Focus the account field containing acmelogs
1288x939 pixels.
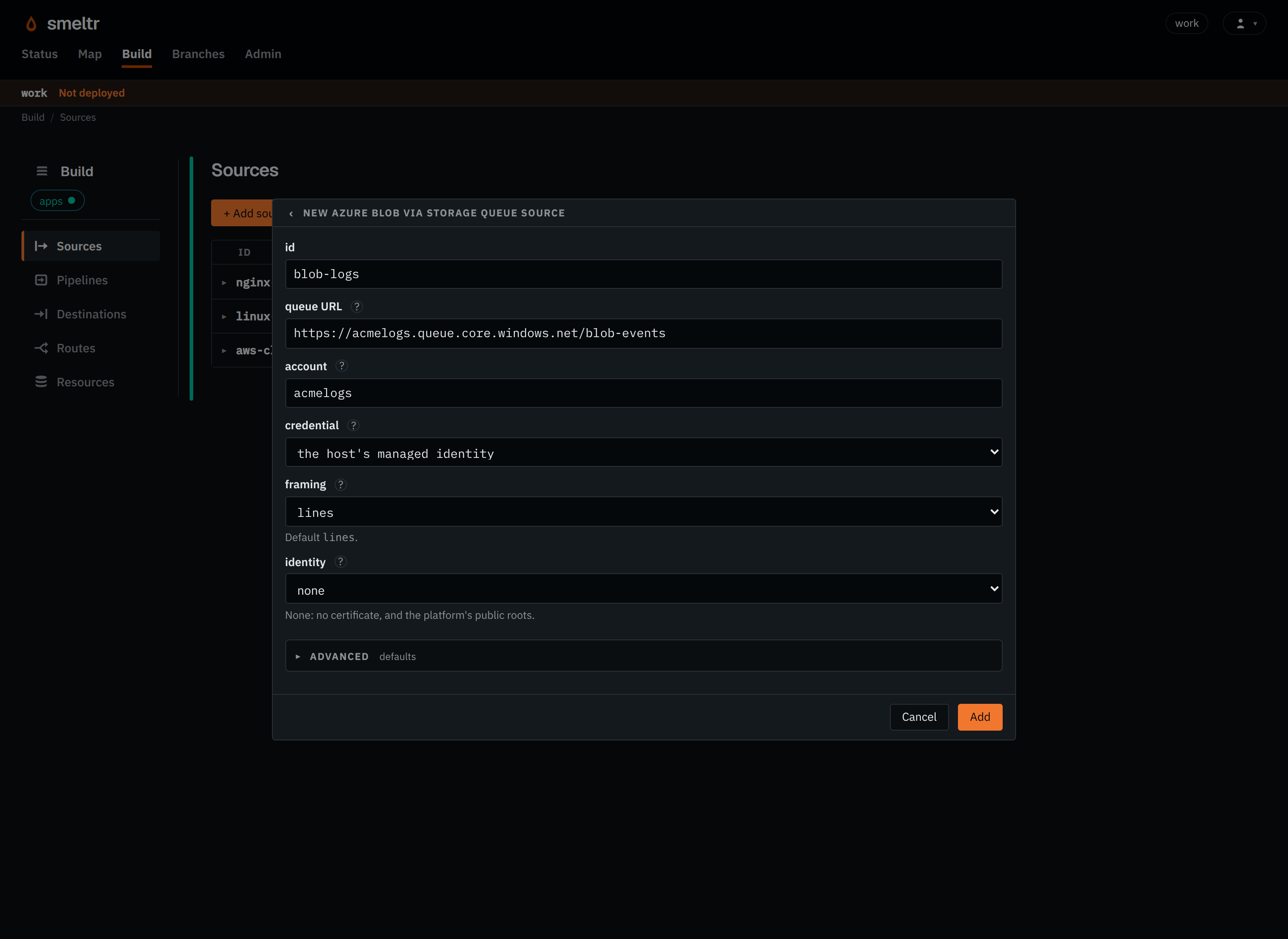pos(644,393)
